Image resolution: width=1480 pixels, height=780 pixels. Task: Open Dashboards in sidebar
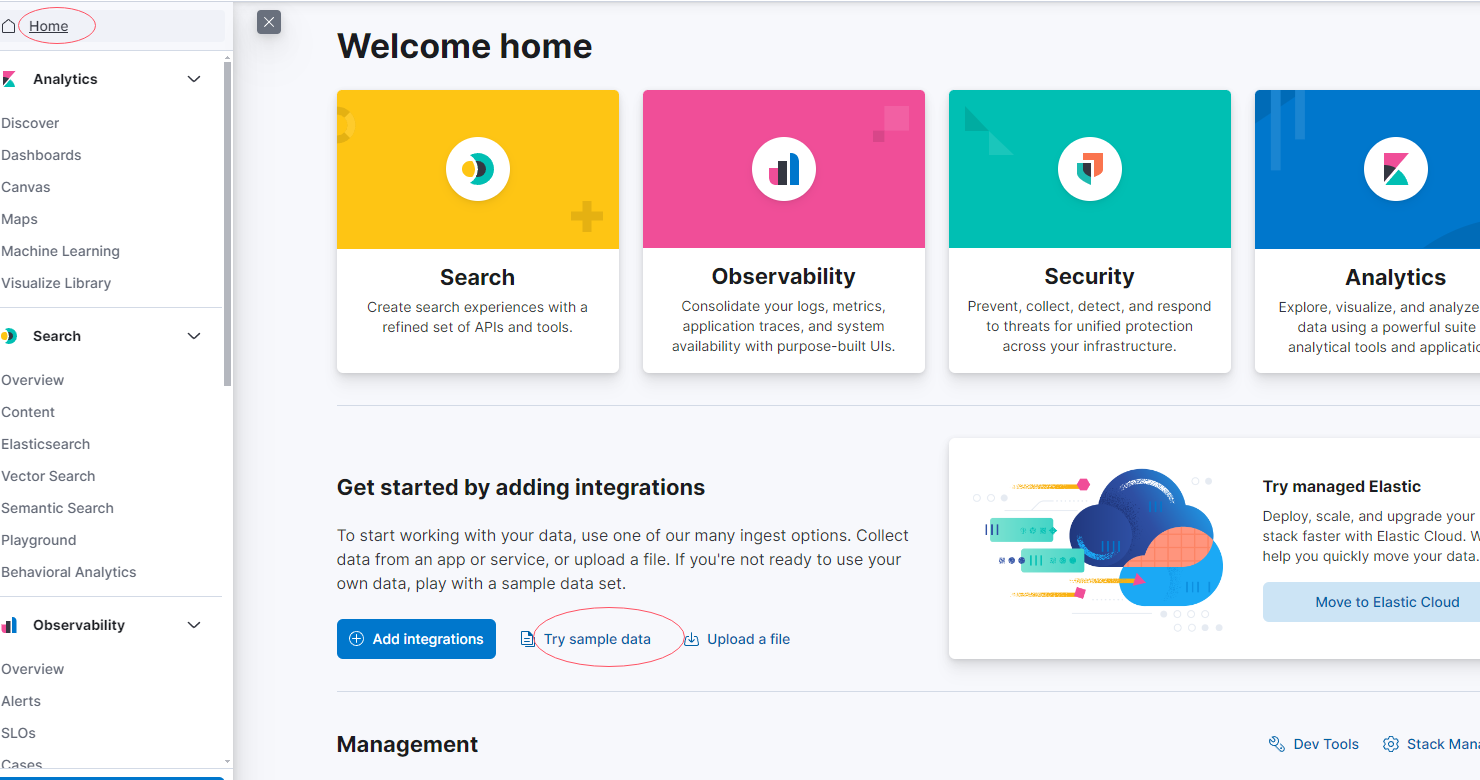click(x=41, y=155)
